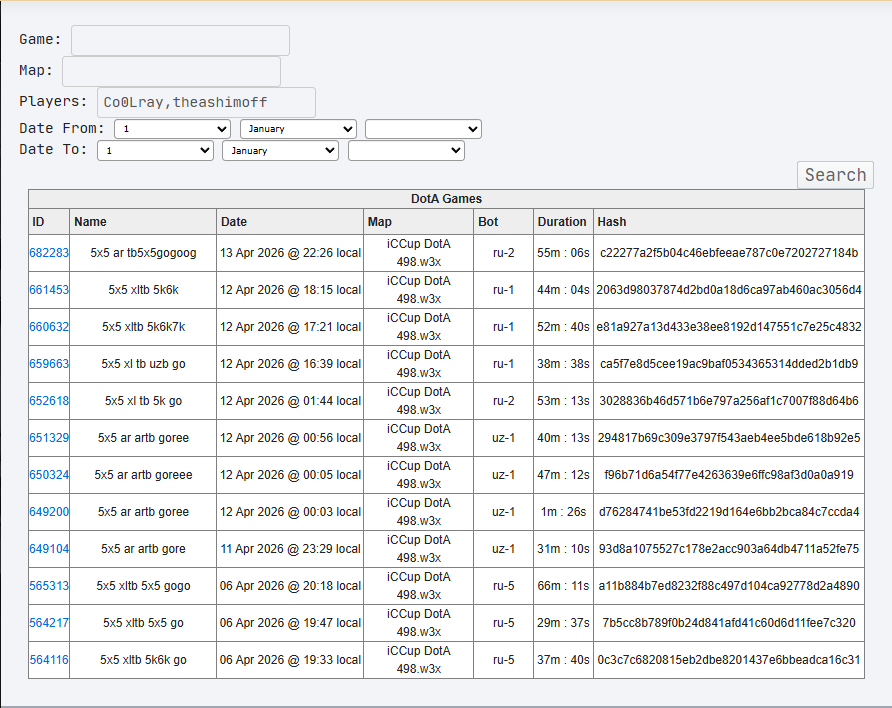Open the Date From month dropdown
This screenshot has width=892, height=708.
(298, 129)
